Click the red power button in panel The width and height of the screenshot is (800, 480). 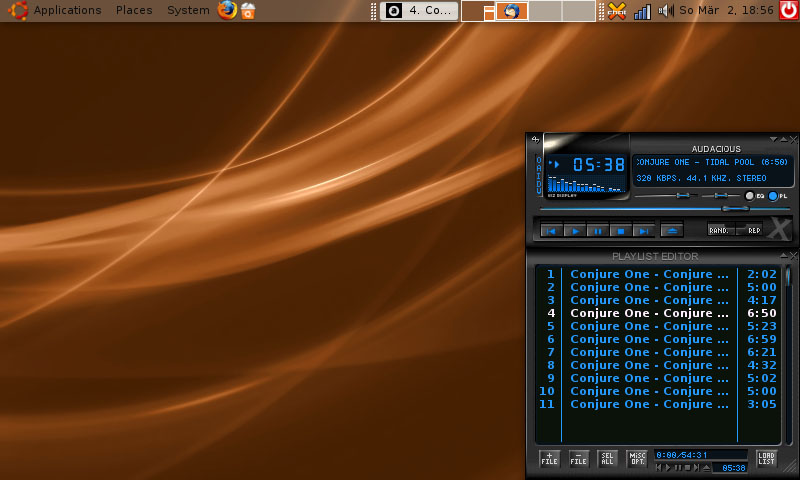pyautogui.click(x=788, y=11)
